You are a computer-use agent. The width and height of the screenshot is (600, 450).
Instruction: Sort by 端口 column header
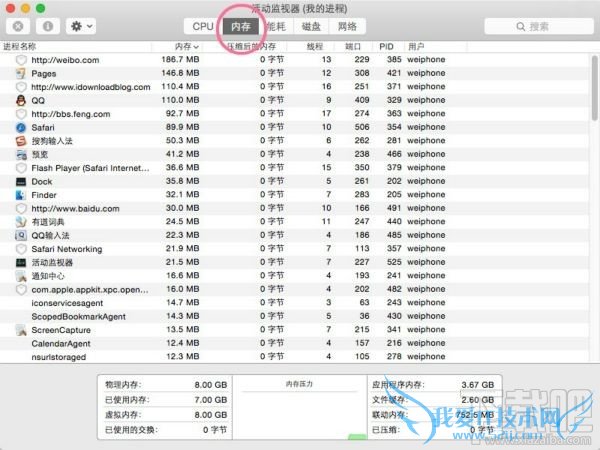[353, 47]
